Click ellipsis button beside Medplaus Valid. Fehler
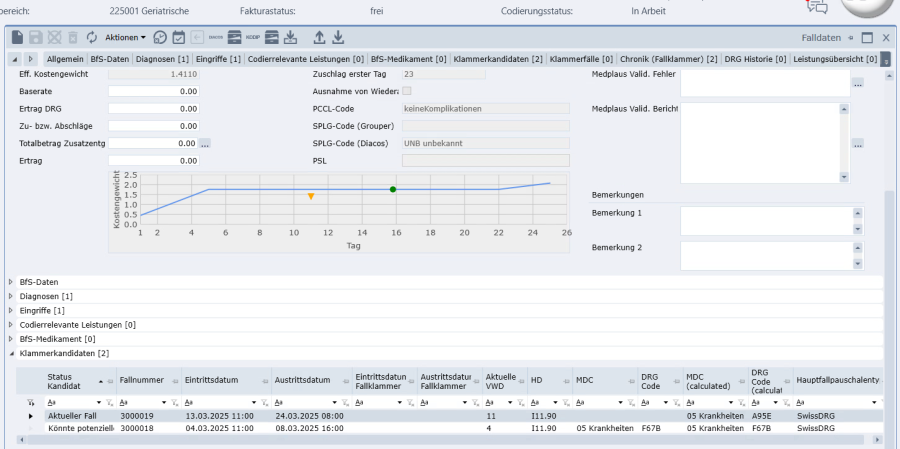The width and height of the screenshot is (900, 449). pyautogui.click(x=857, y=84)
